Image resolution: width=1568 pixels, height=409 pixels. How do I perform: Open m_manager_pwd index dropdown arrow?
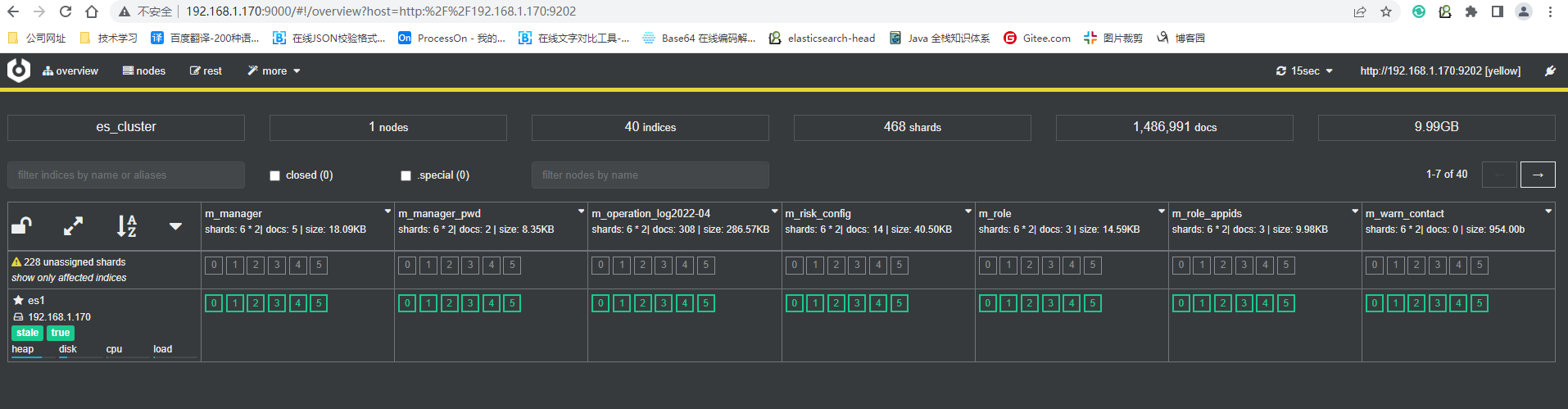[x=581, y=211]
